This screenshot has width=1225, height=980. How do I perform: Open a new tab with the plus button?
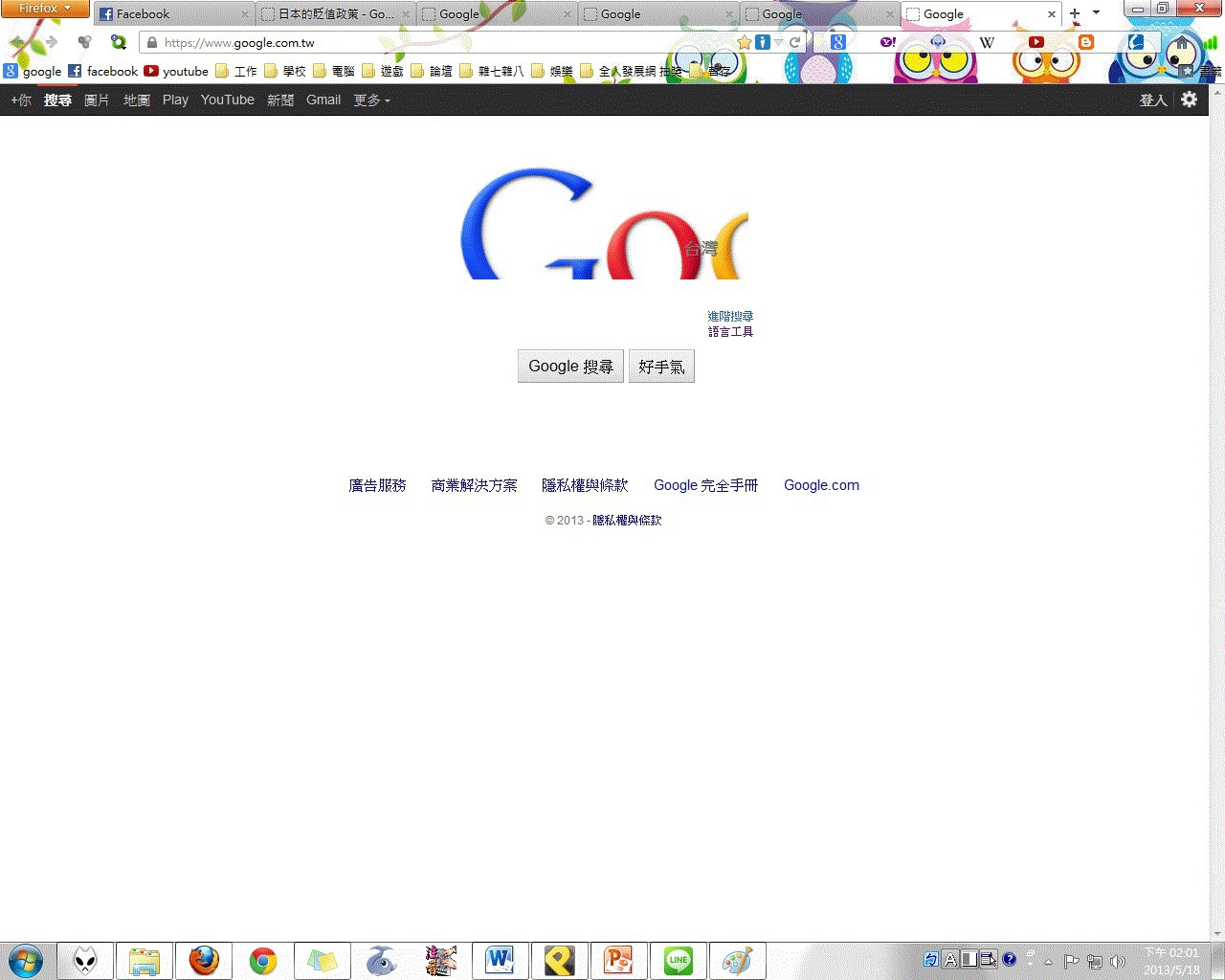pos(1075,13)
